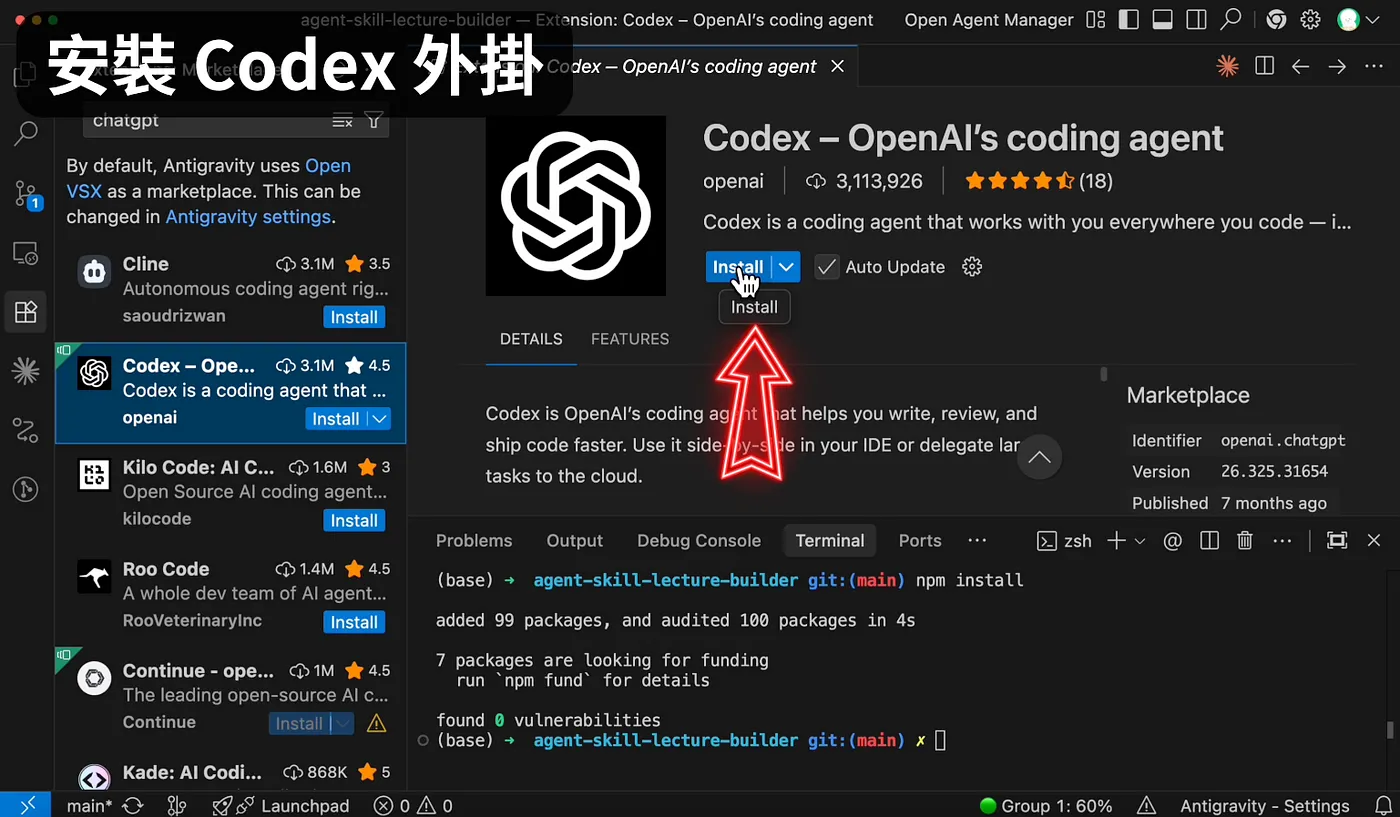Open the Output panel tab
This screenshot has width=1400, height=817.
click(575, 541)
